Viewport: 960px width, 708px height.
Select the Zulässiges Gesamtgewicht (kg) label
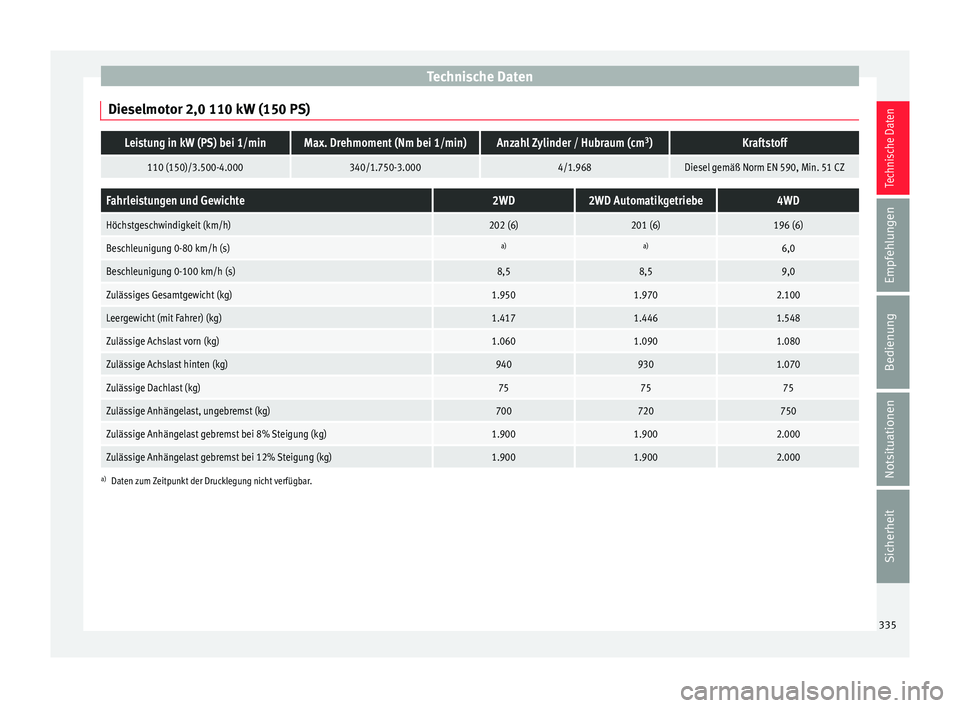pyautogui.click(x=169, y=295)
